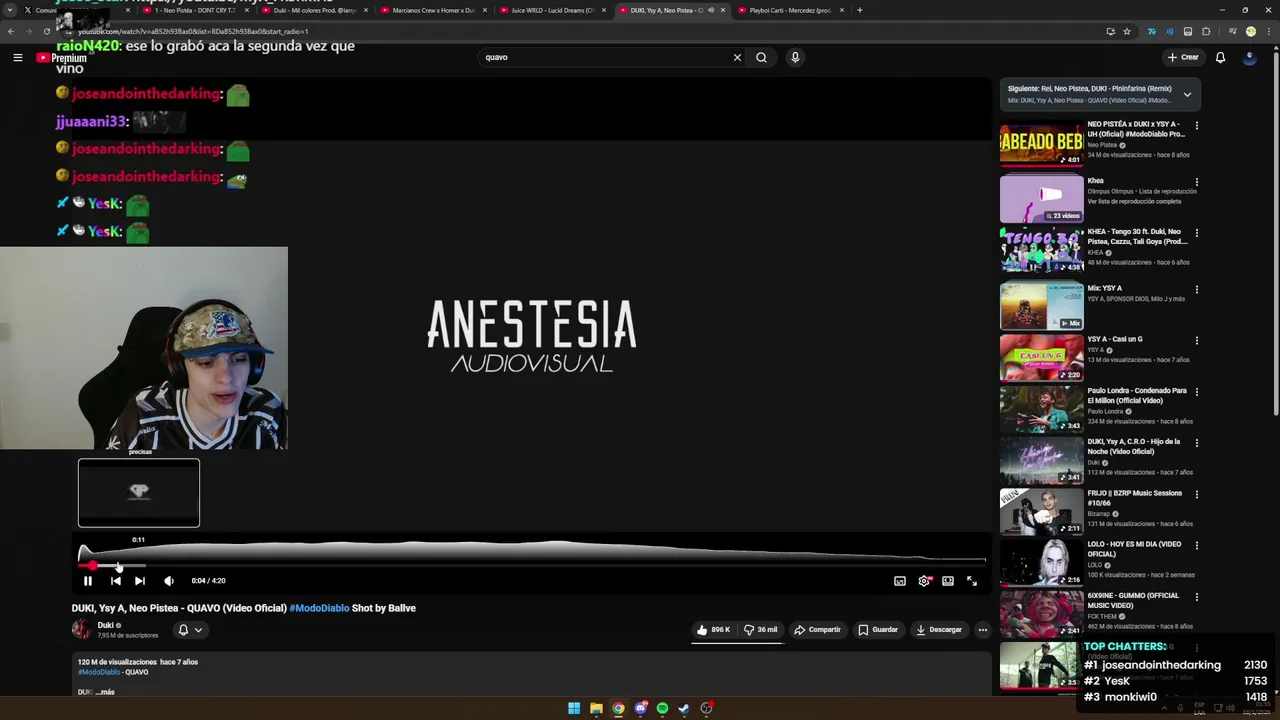
Task: Toggle subtitles in the video player
Action: pos(900,580)
